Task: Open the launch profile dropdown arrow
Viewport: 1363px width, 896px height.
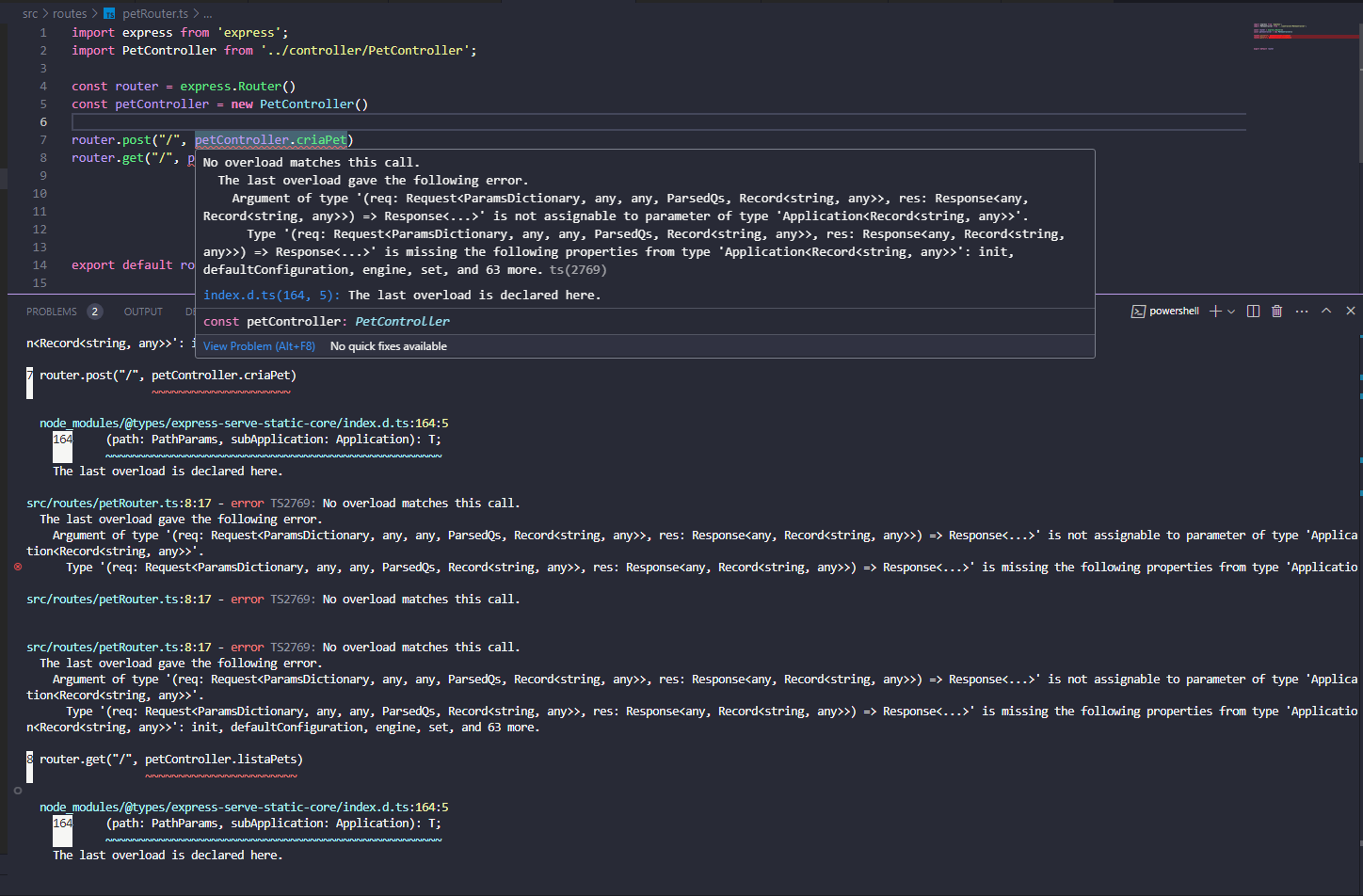Action: tap(1231, 312)
